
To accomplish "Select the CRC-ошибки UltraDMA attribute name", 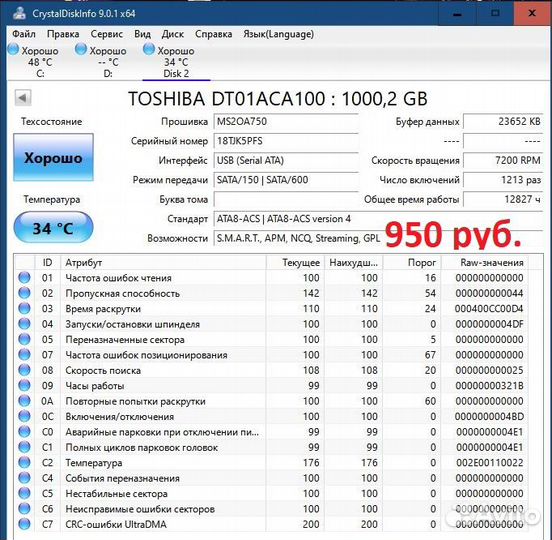I will pyautogui.click(x=116, y=525).
